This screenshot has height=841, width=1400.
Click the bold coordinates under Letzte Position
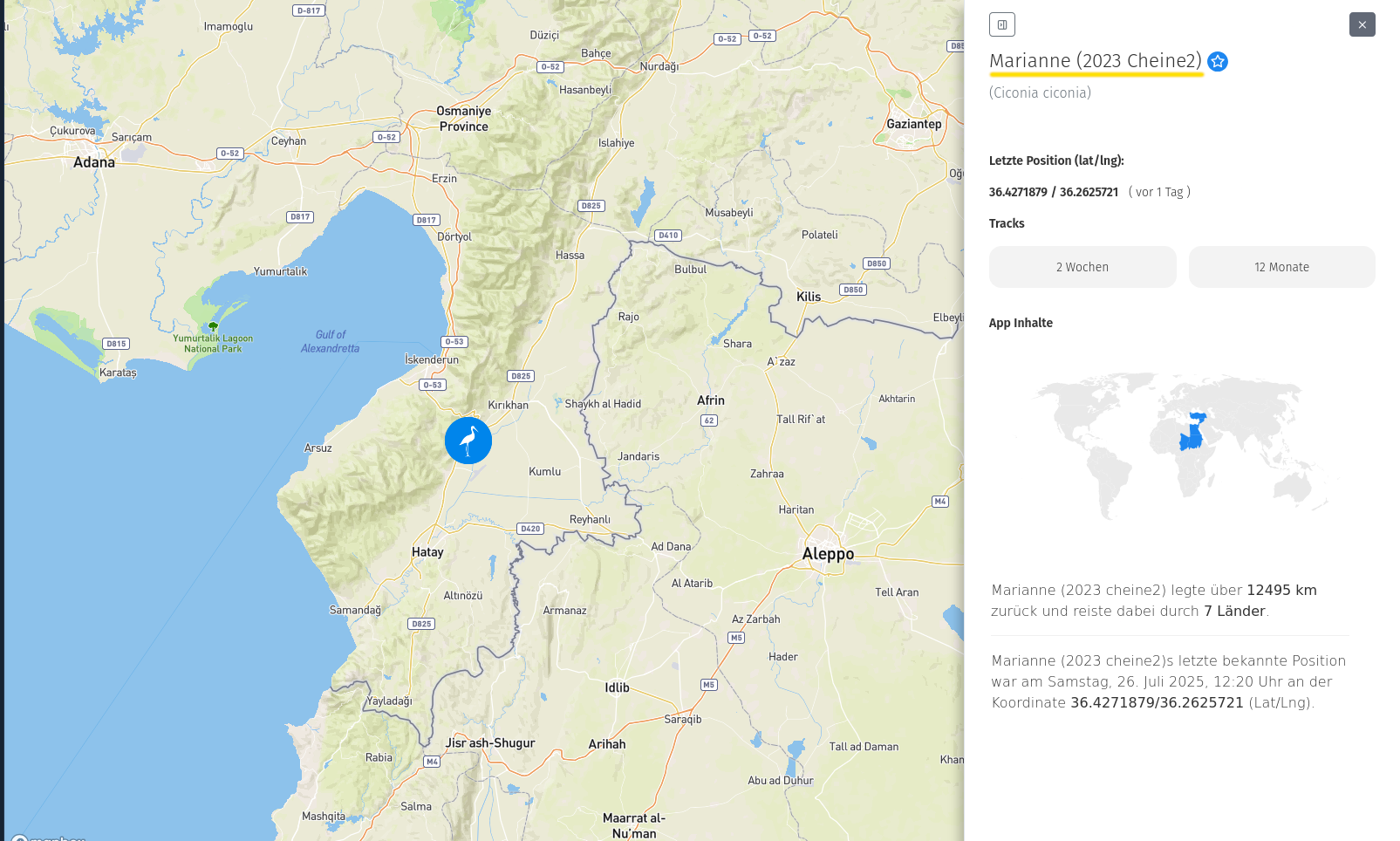pyautogui.click(x=1053, y=192)
